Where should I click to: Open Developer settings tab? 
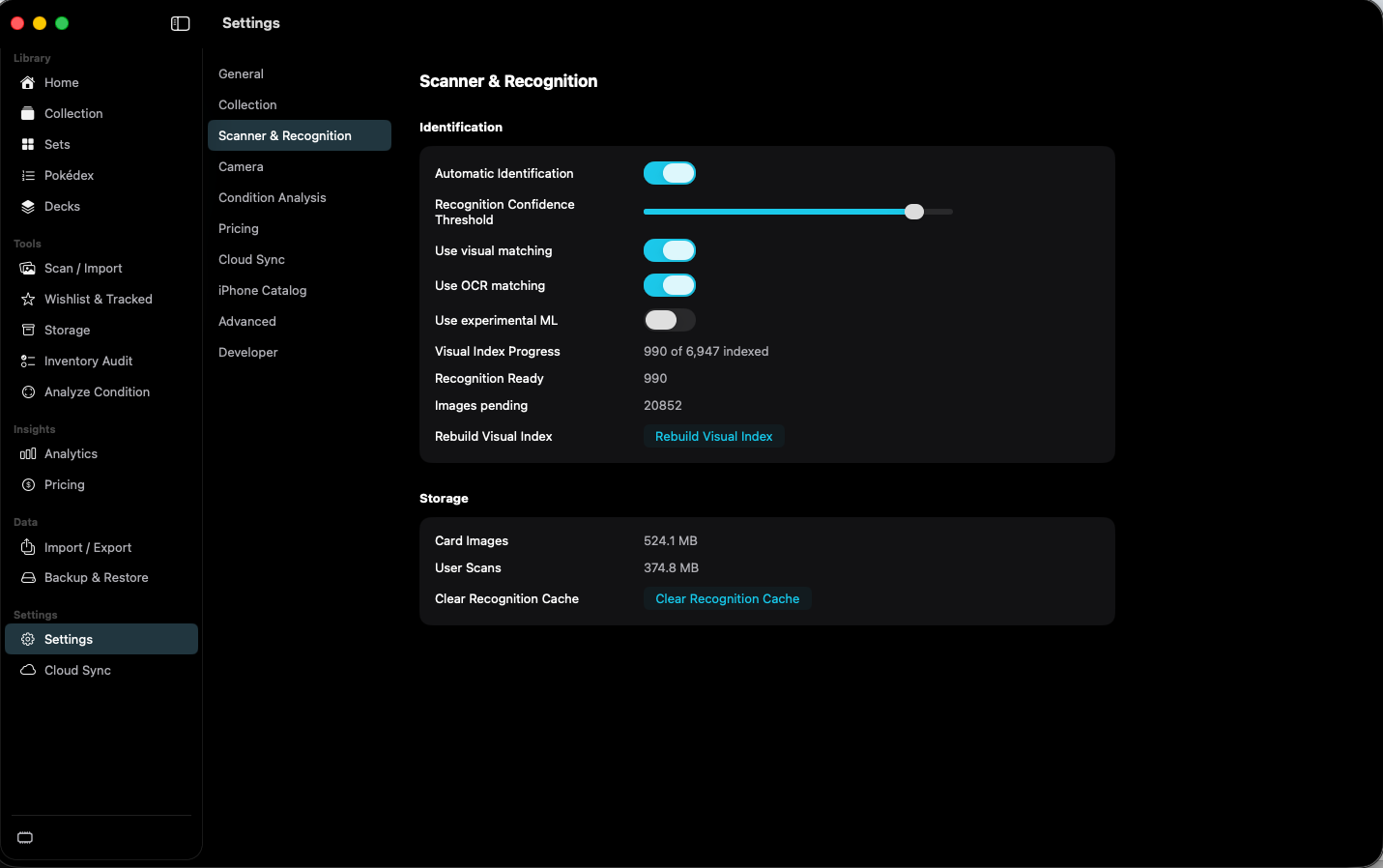(x=300, y=352)
